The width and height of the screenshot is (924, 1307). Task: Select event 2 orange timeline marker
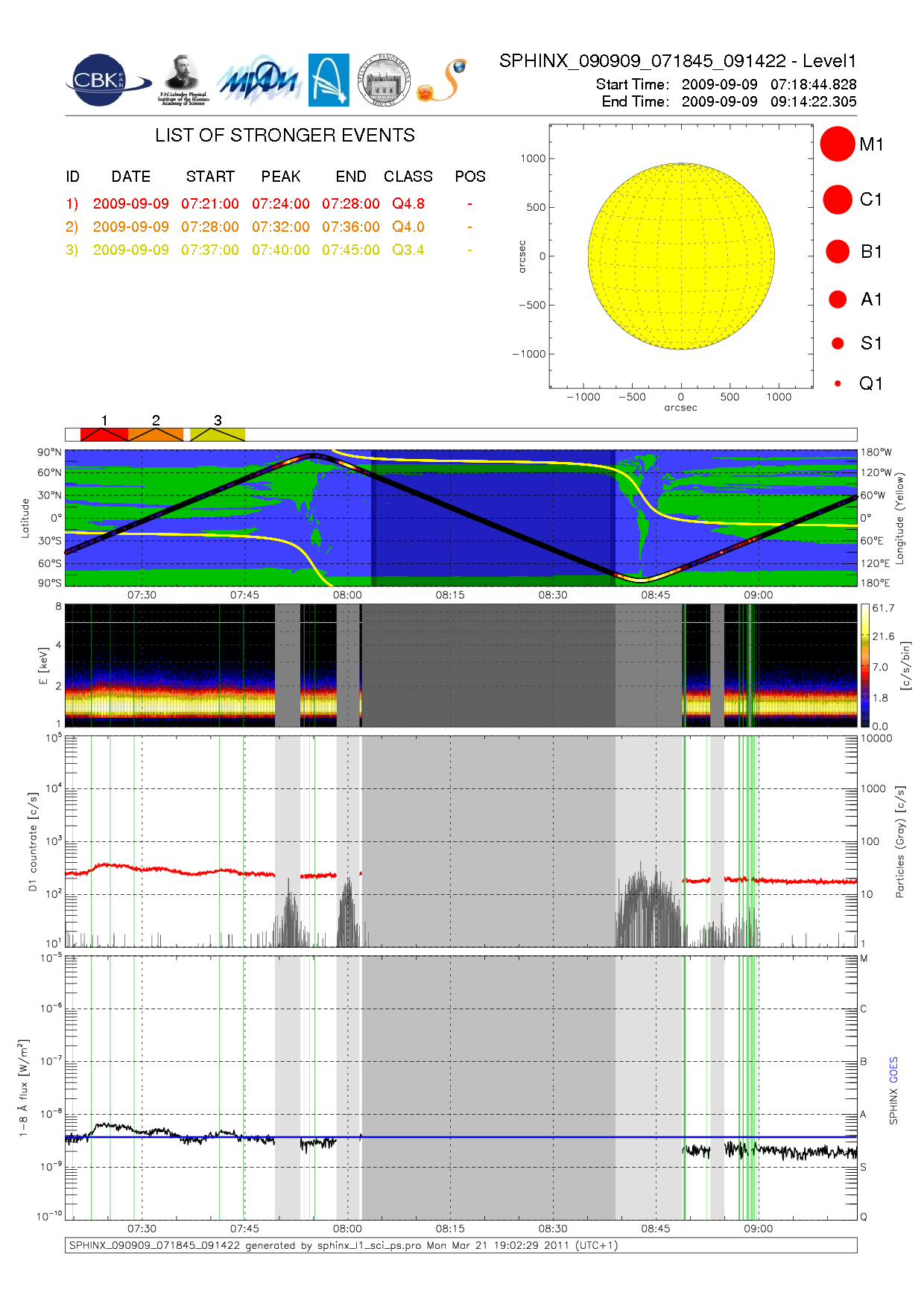coord(156,434)
